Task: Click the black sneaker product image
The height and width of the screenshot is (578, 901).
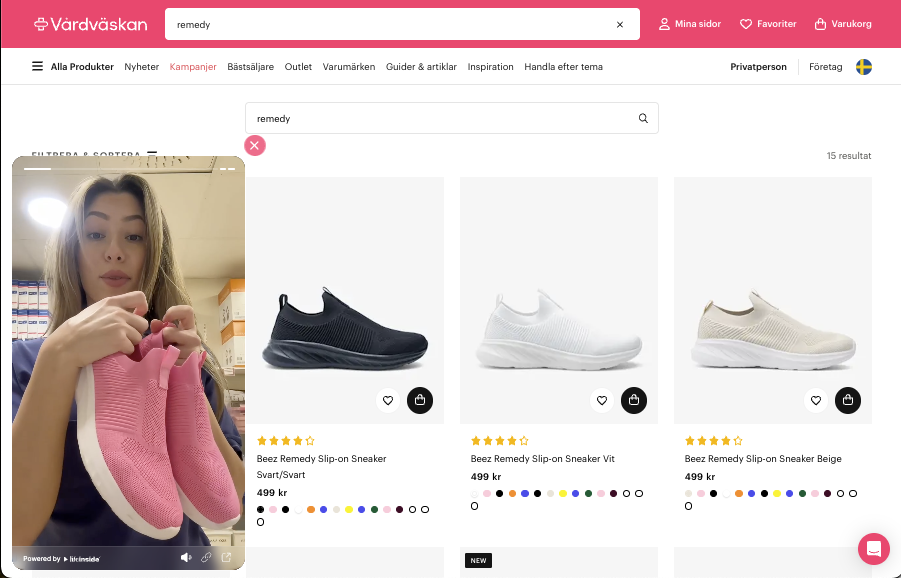Action: pos(345,300)
